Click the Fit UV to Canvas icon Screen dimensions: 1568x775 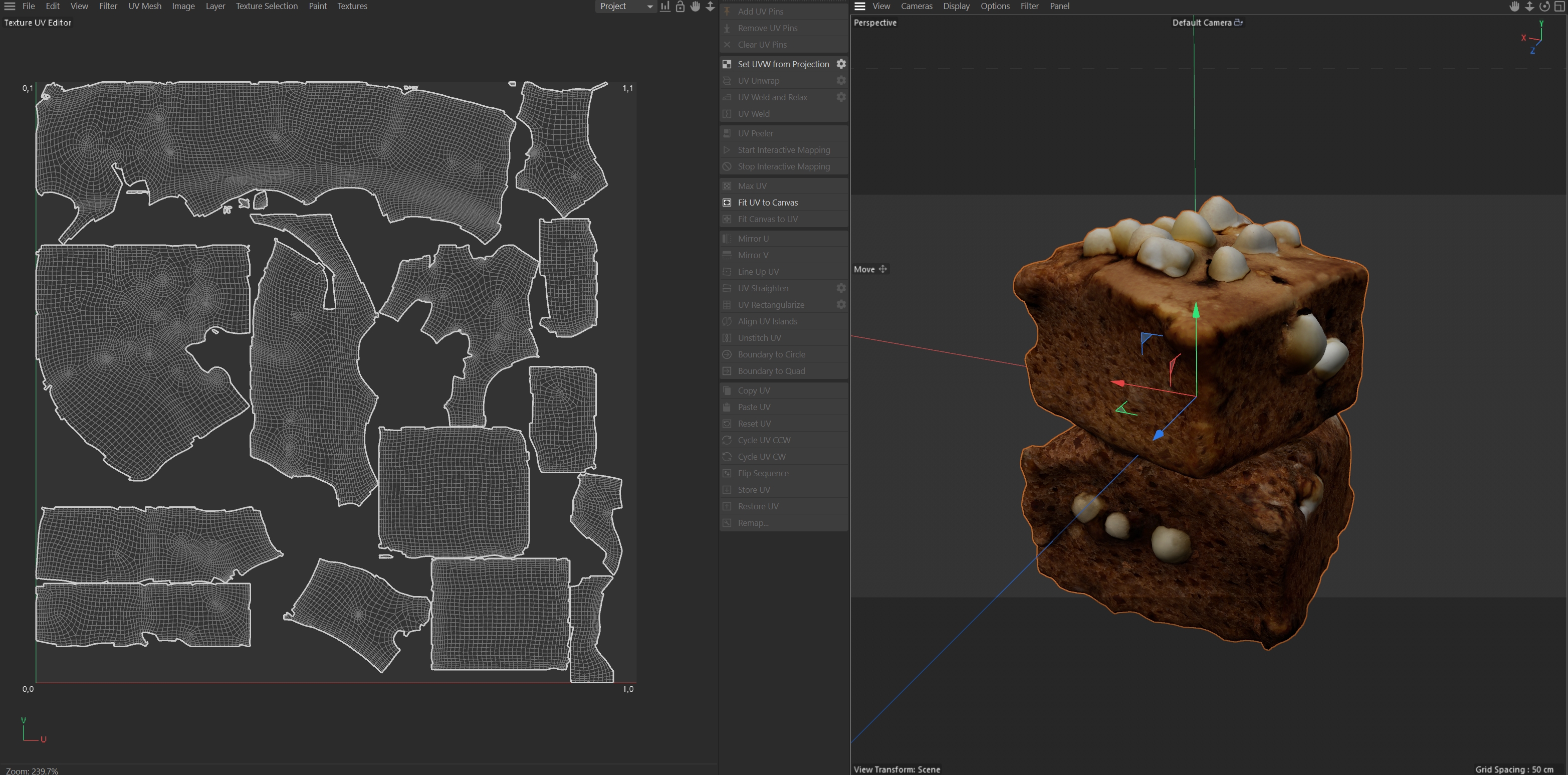(x=727, y=202)
